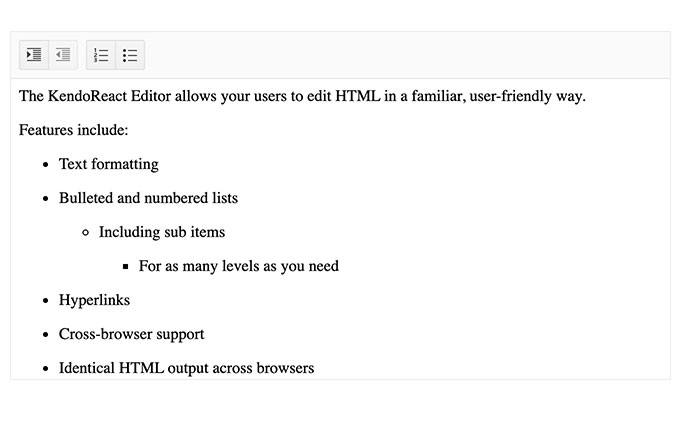Image resolution: width=680 pixels, height=441 pixels.
Task: Click the 'Including sub items' line
Action: tap(162, 232)
